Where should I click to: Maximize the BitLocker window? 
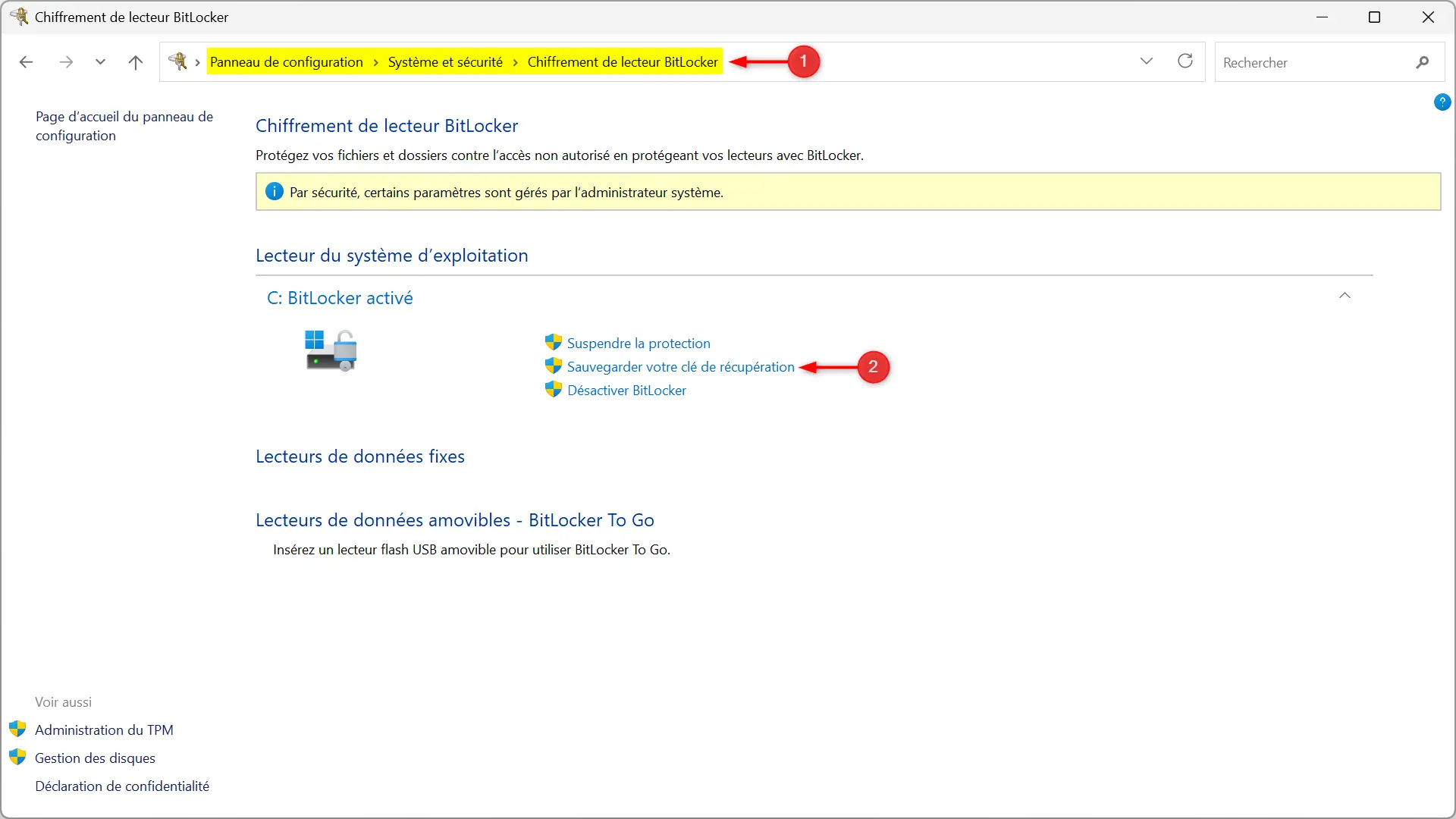click(x=1374, y=17)
